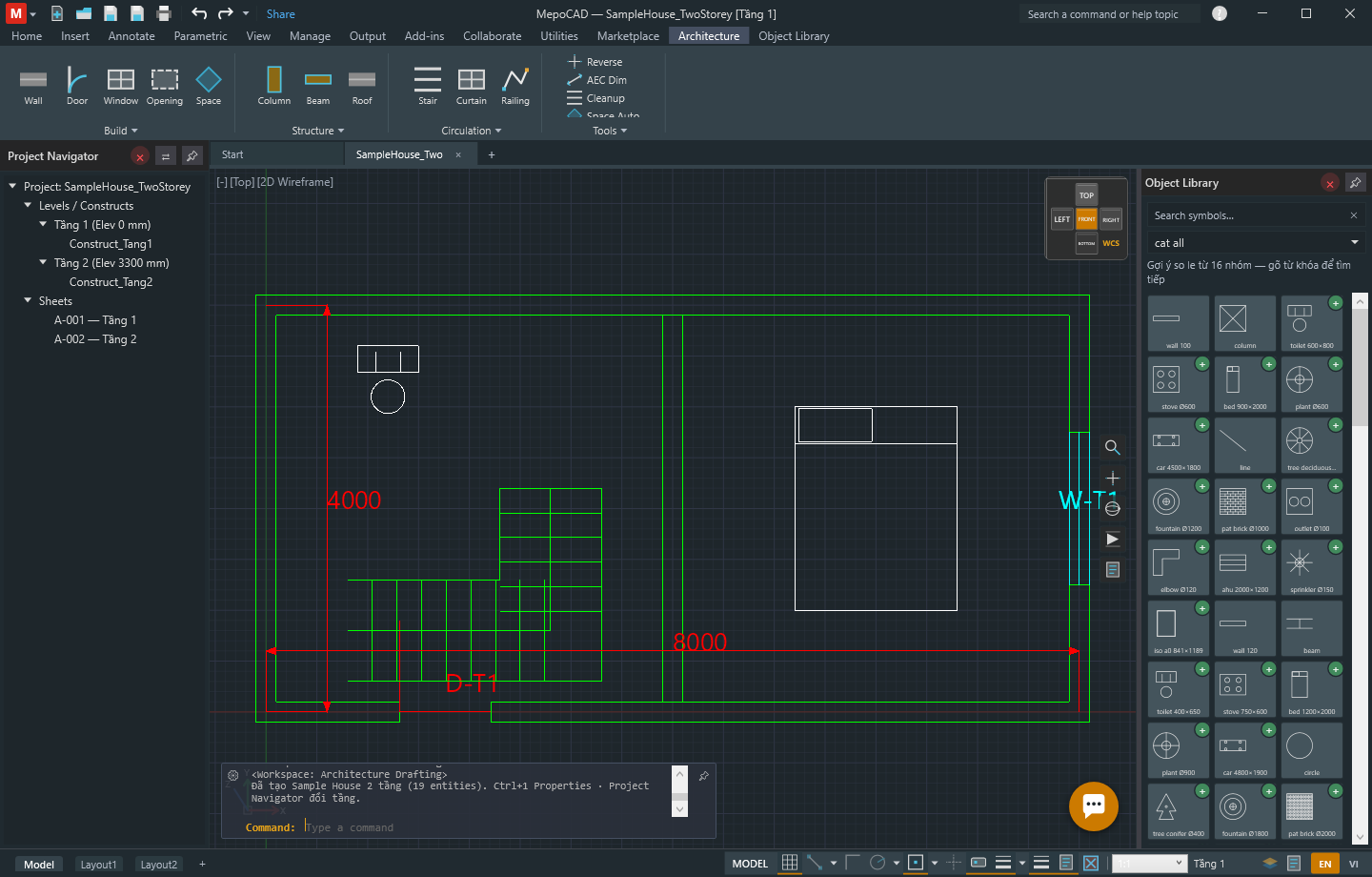Viewport: 1372px width, 877px height.
Task: Switch interface language to VI
Action: pyautogui.click(x=1354, y=864)
